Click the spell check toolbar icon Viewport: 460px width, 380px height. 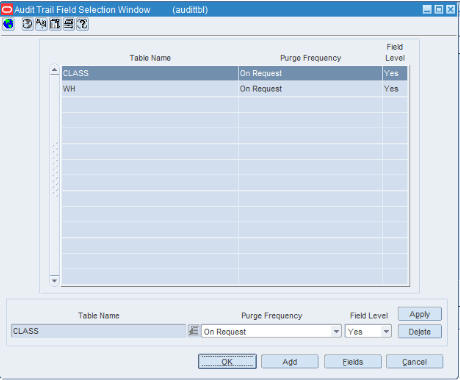click(41, 24)
